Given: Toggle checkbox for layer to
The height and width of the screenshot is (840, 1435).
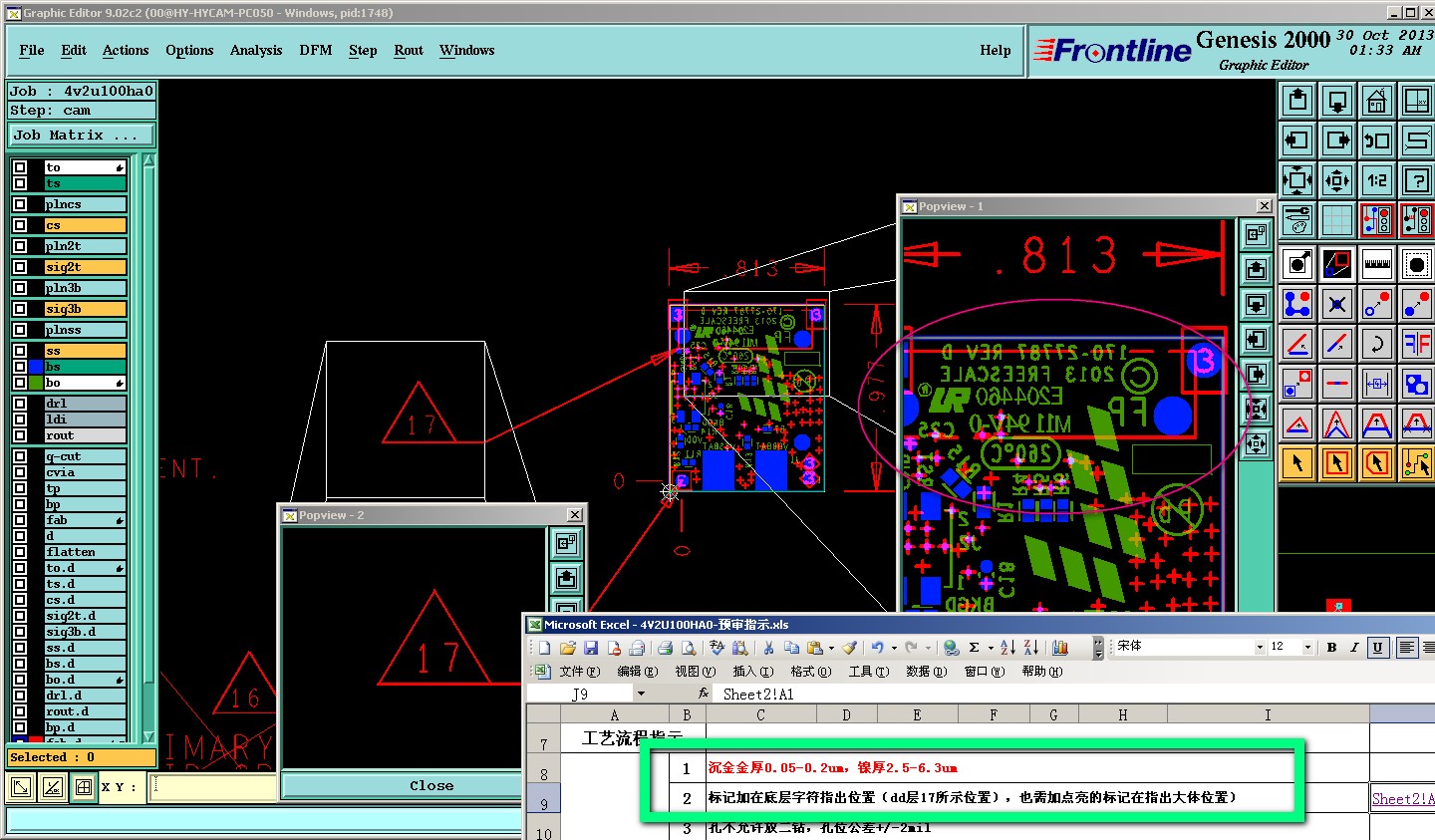Looking at the screenshot, I should (x=20, y=167).
